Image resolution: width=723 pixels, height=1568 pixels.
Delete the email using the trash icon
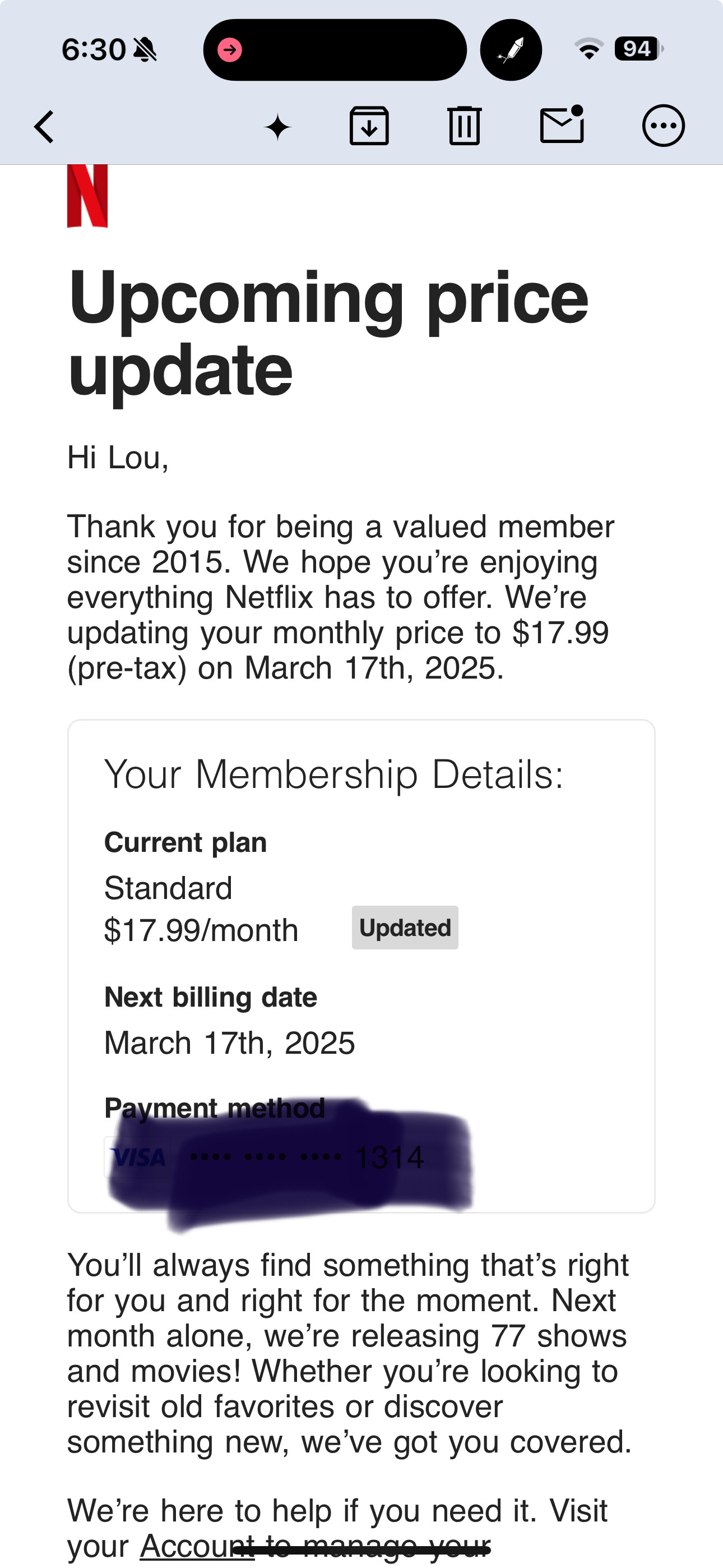(465, 126)
